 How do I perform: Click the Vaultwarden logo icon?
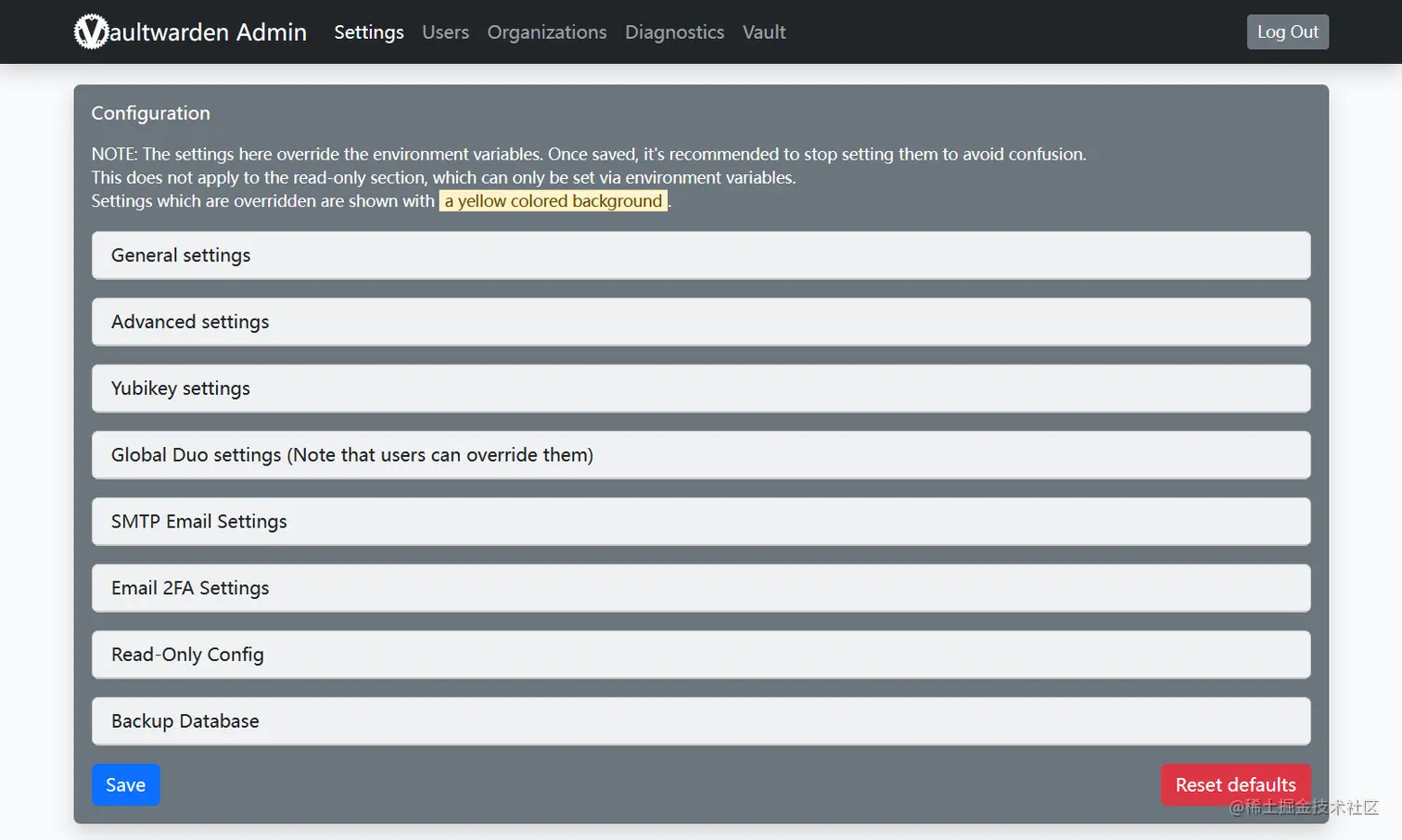coord(91,32)
